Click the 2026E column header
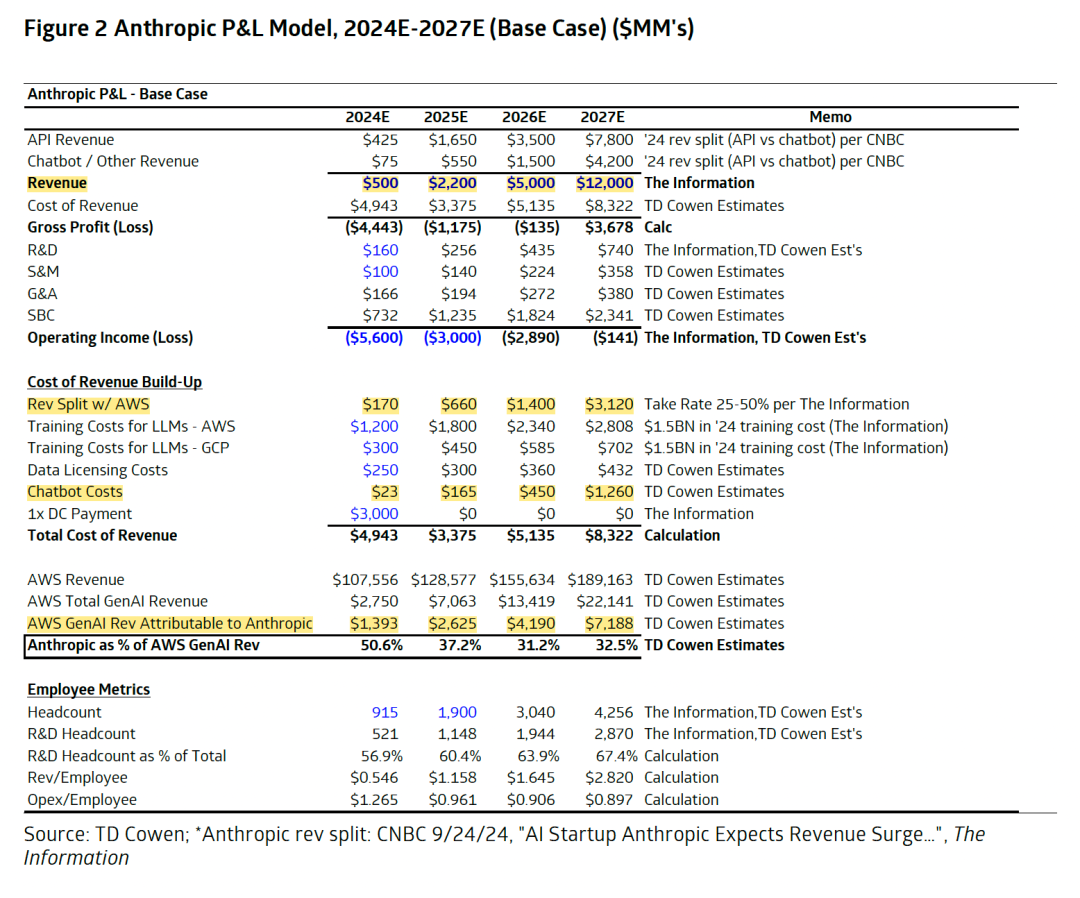Screen dimensions: 1080x898 (x=524, y=117)
